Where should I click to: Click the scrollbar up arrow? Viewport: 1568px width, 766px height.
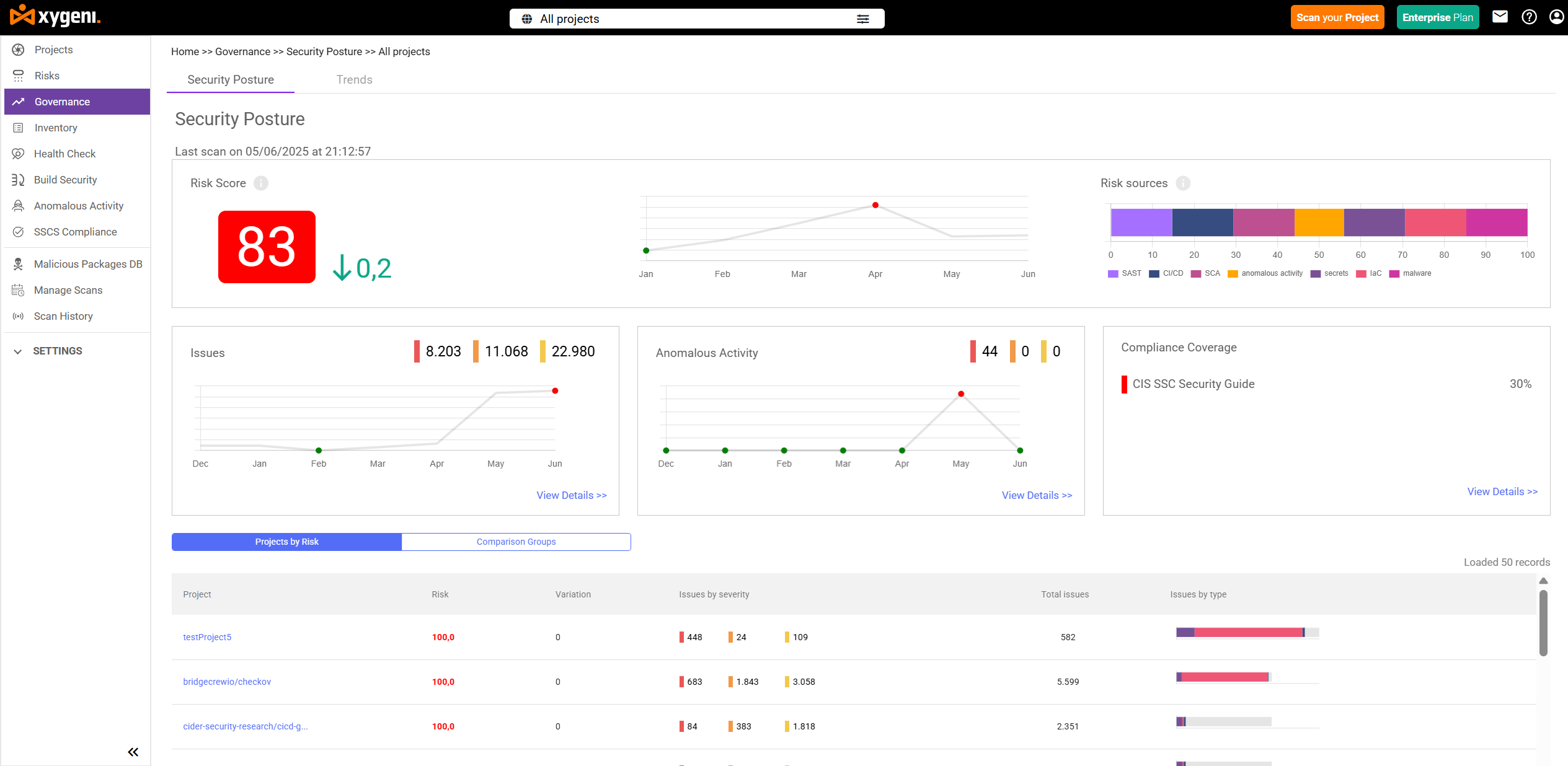click(x=1543, y=581)
